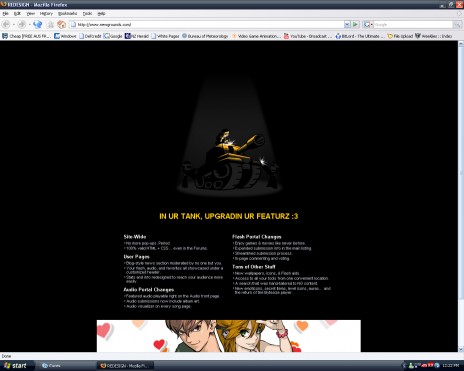Reload the page with the blue refresh icon

(38, 24)
